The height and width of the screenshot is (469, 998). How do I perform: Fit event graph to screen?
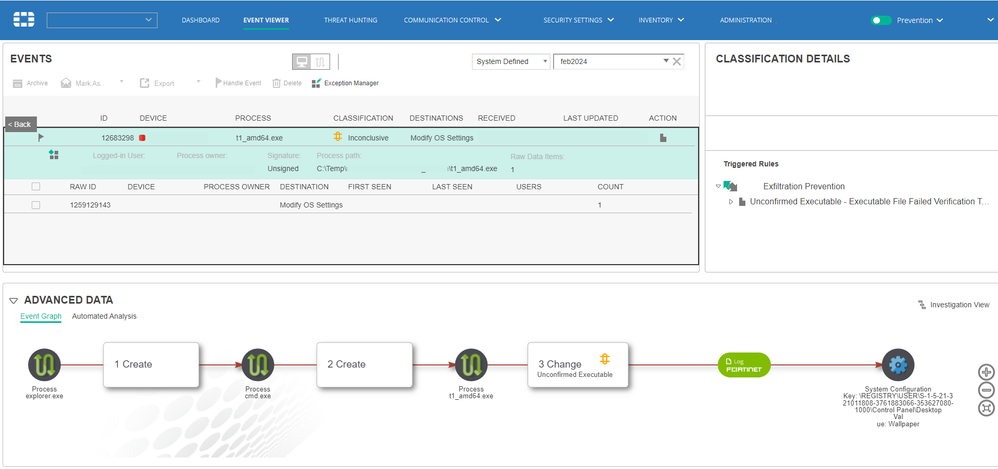(987, 408)
